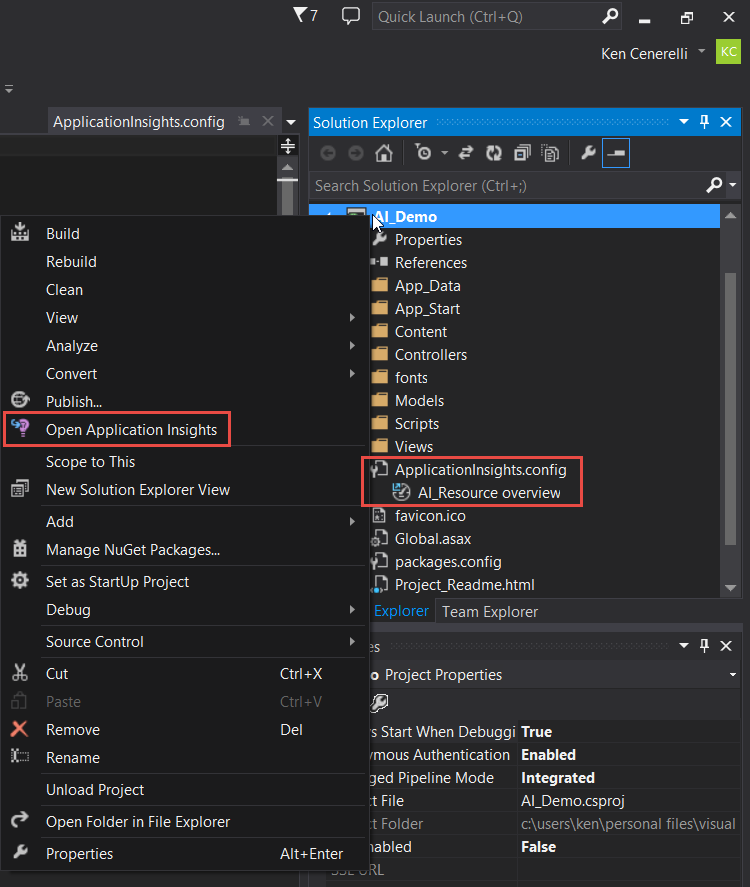The image size is (750, 887).
Task: Close the Properties panel
Action: pyautogui.click(x=726, y=645)
